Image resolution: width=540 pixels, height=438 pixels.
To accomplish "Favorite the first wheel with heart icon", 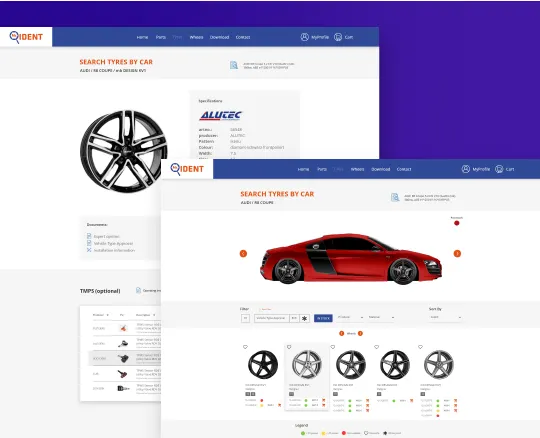I will point(245,347).
